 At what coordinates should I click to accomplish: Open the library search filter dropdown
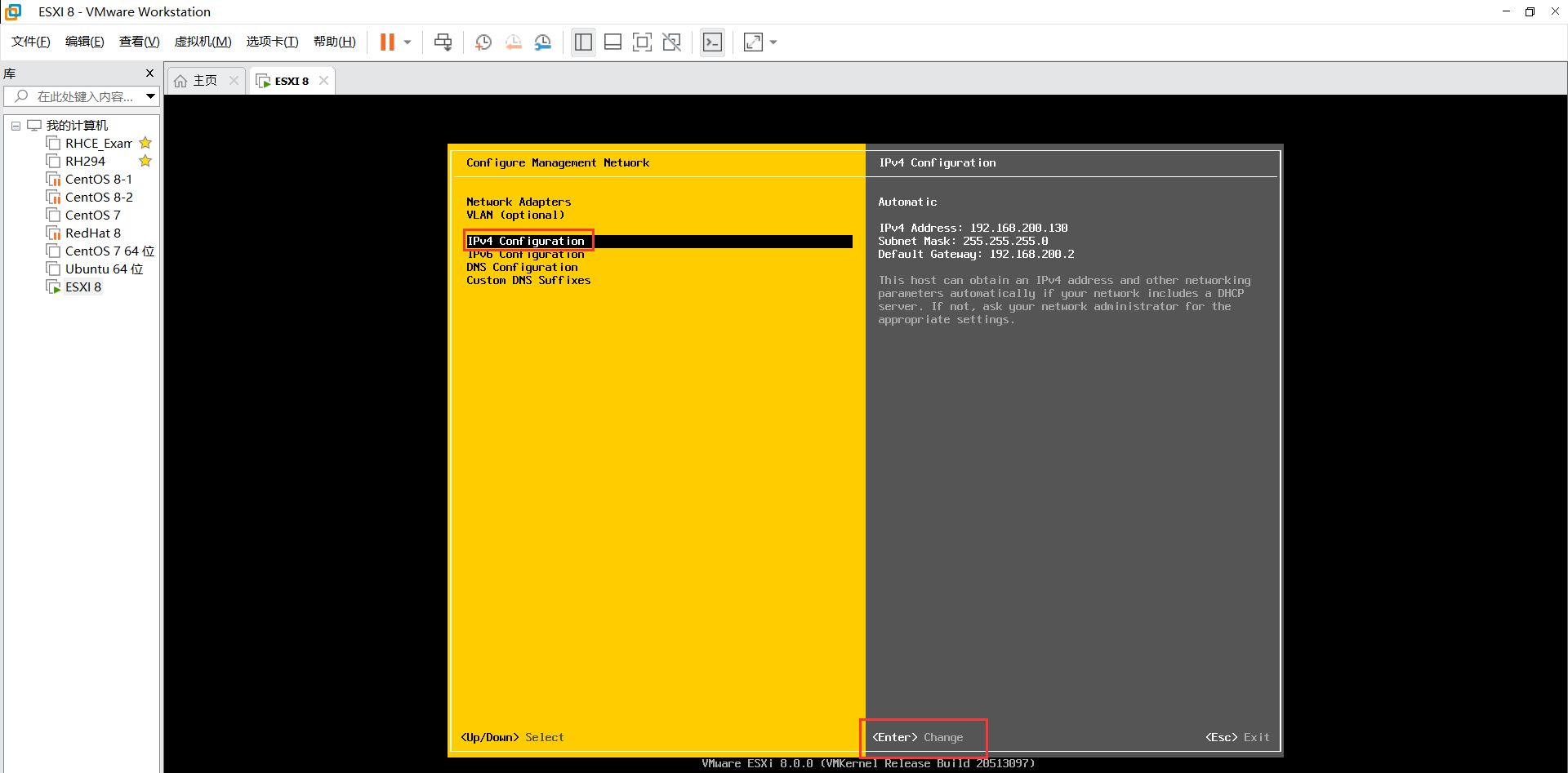[151, 96]
